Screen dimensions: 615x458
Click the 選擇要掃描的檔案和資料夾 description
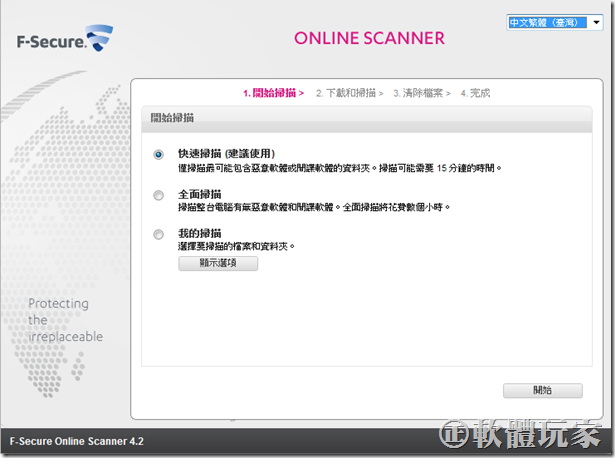coord(236,246)
